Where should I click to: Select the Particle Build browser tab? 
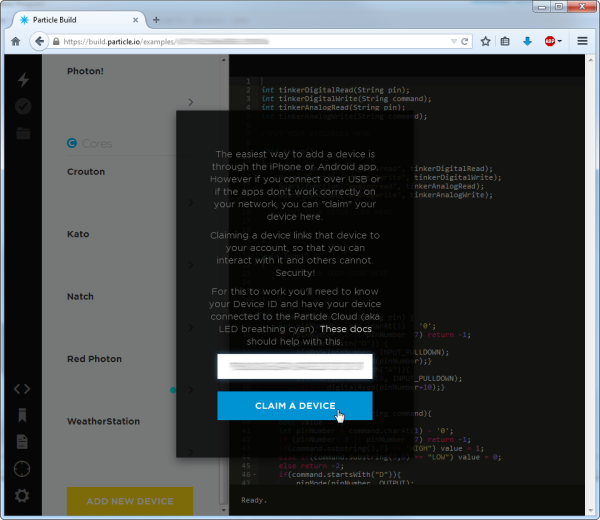pos(78,20)
